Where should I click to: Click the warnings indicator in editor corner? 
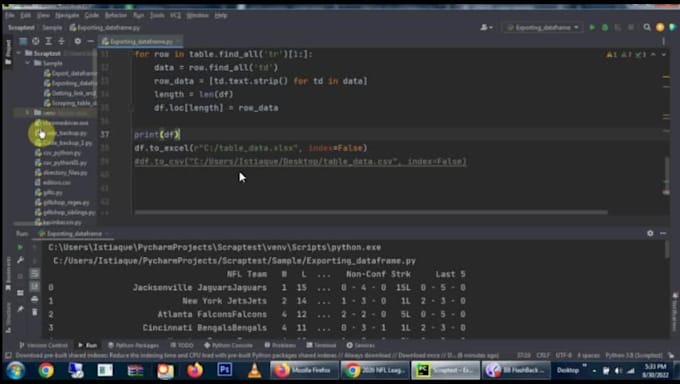pyautogui.click(x=626, y=55)
